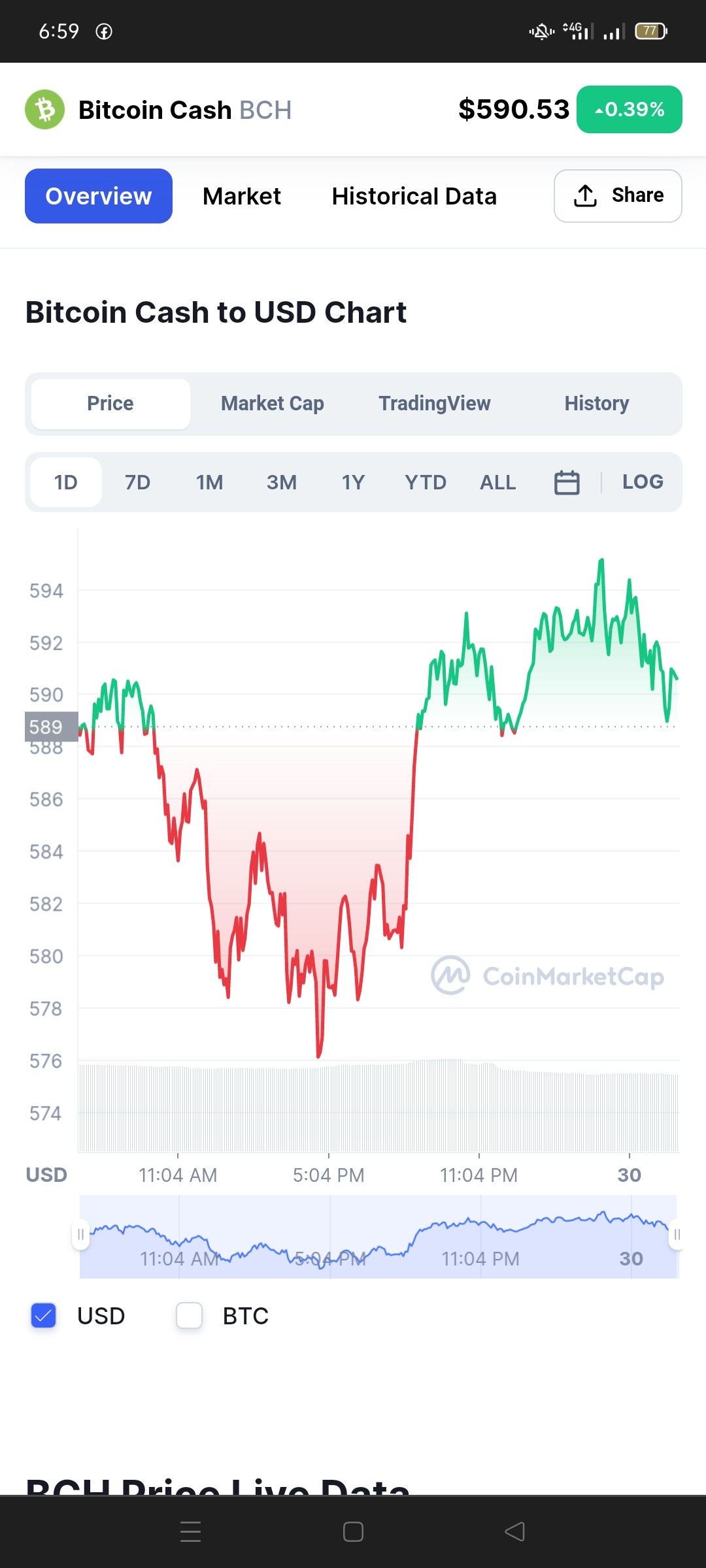
Task: Check the BTC checkbox
Action: click(x=189, y=1315)
